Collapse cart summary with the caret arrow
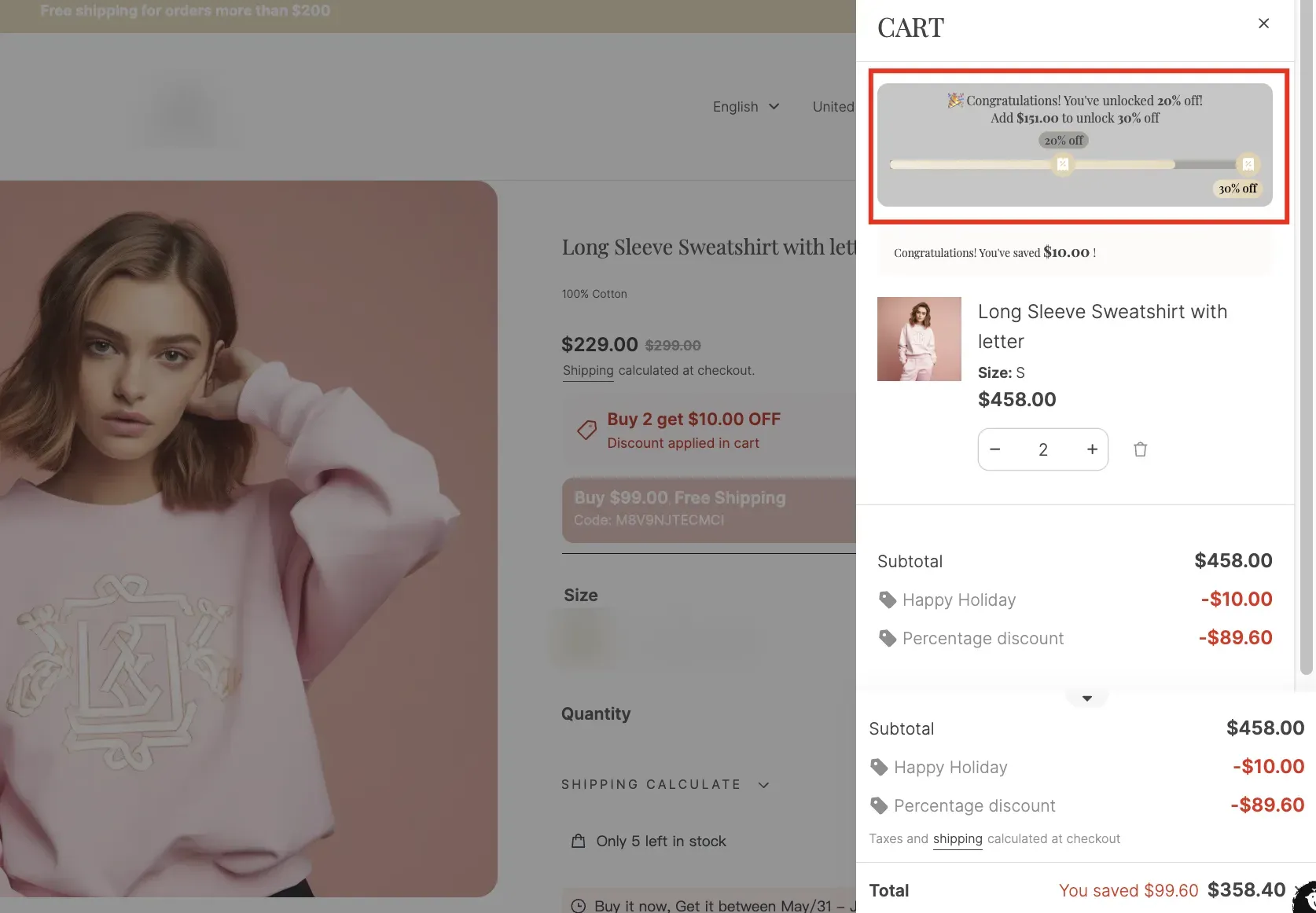 point(1086,698)
